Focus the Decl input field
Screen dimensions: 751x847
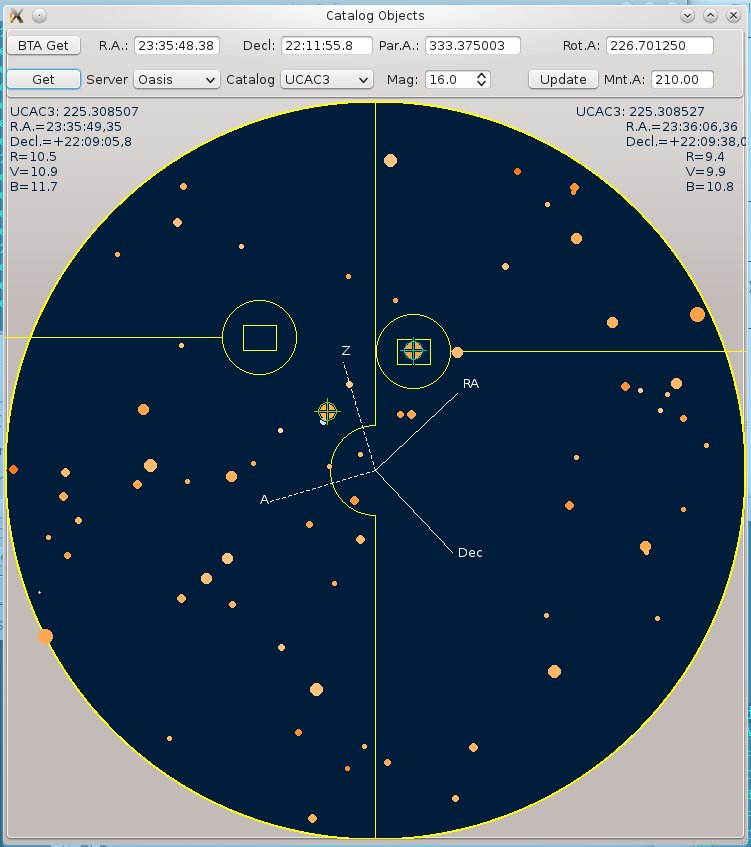(x=326, y=45)
